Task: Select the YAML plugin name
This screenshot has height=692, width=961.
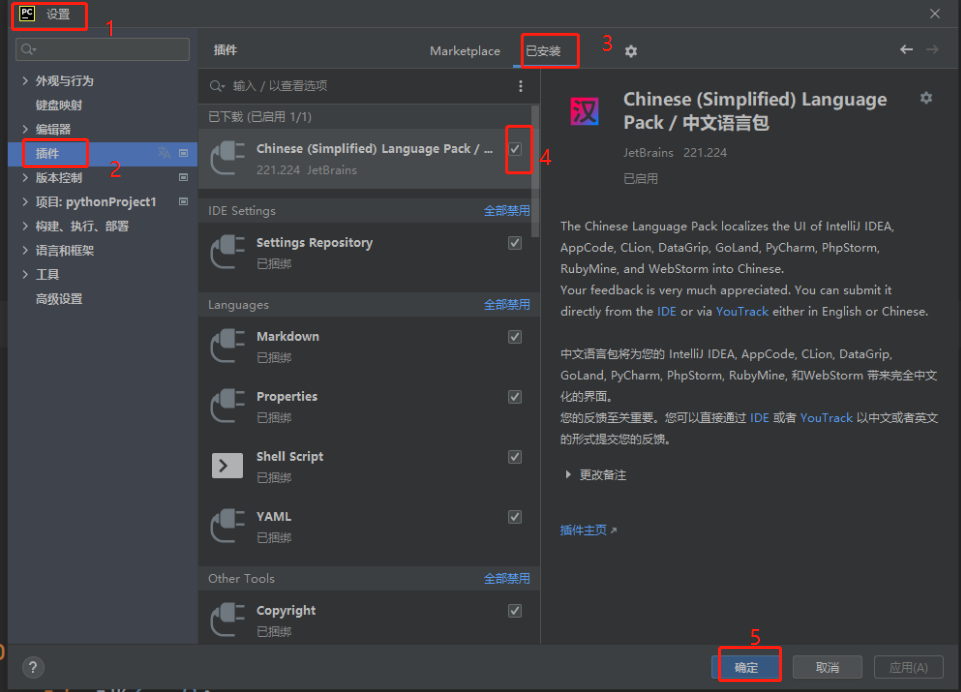Action: 273,517
